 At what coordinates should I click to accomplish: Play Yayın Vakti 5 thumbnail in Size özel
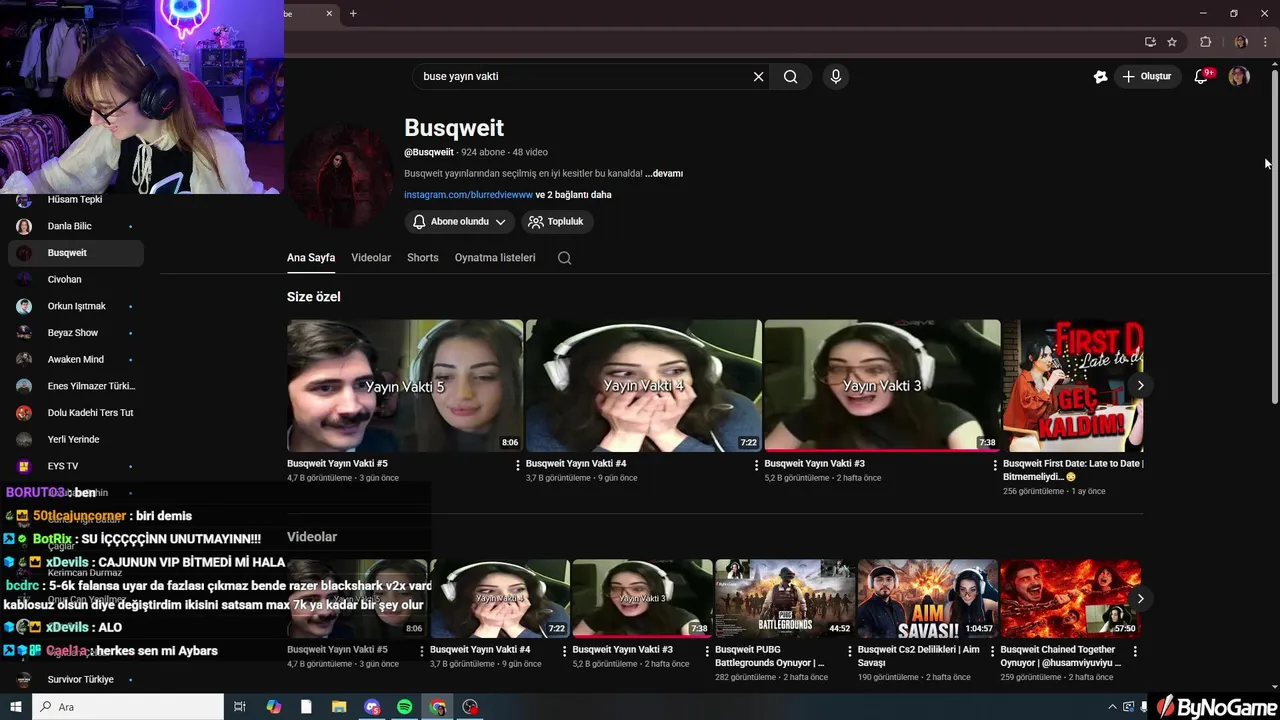[405, 386]
